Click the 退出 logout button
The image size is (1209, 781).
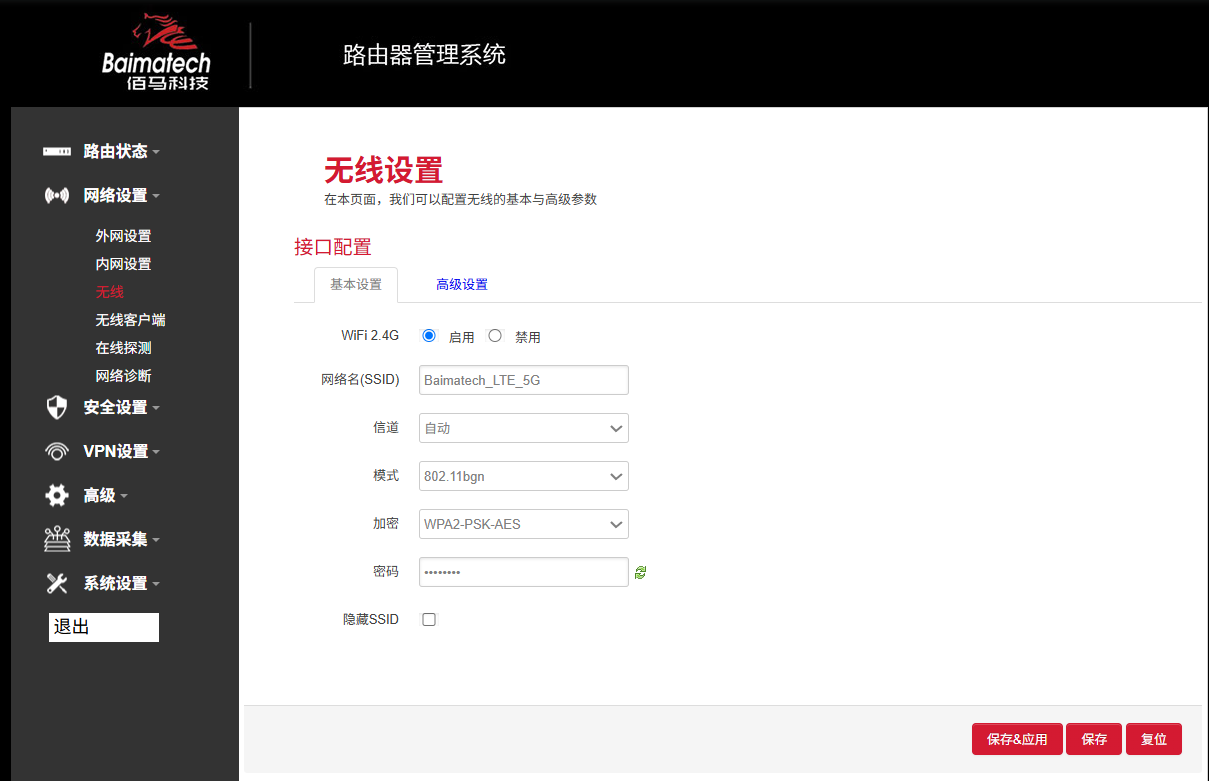tap(103, 627)
